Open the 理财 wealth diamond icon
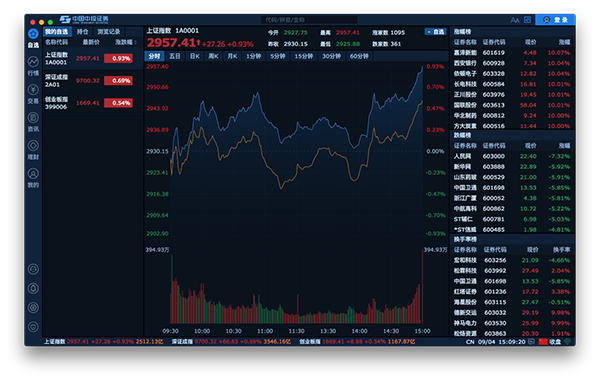Image resolution: width=600 pixels, height=381 pixels. coord(33,145)
